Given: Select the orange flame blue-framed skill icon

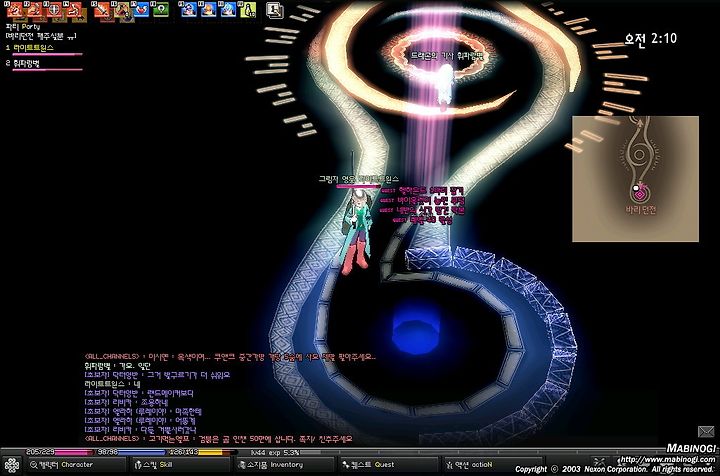Looking at the screenshot, I should (208, 9).
